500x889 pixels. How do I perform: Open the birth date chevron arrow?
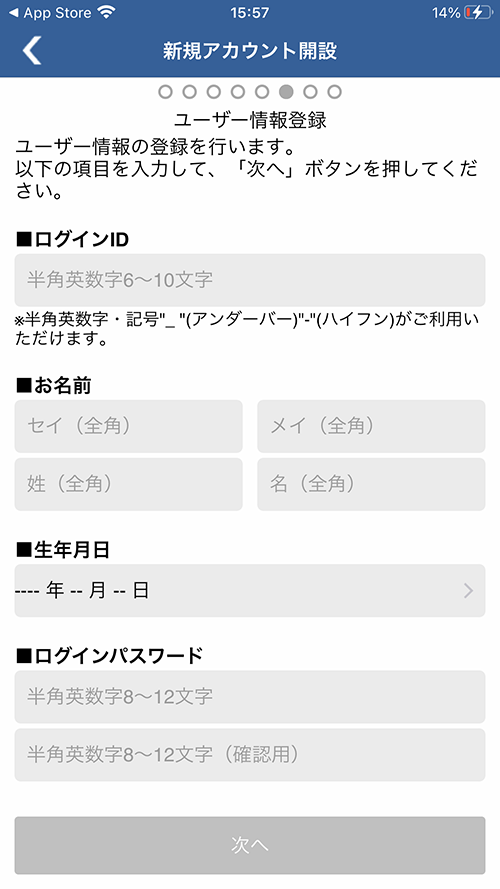coord(468,591)
